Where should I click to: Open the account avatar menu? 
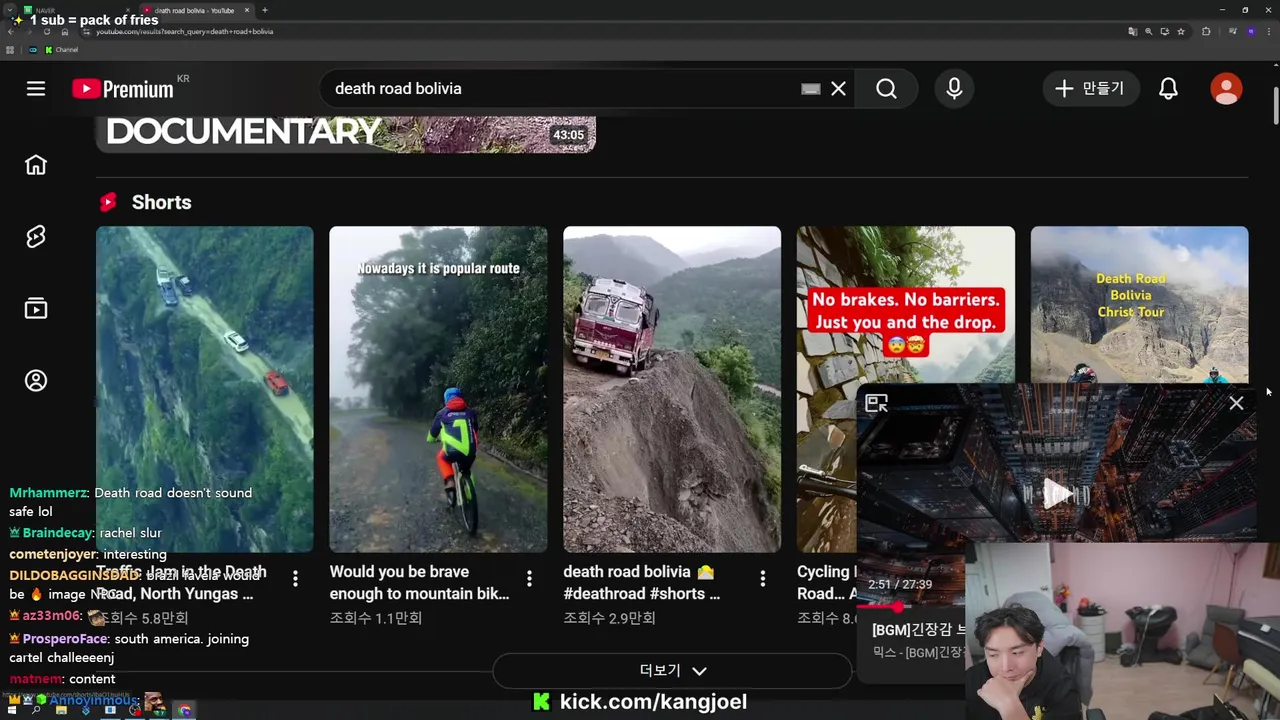click(1226, 89)
